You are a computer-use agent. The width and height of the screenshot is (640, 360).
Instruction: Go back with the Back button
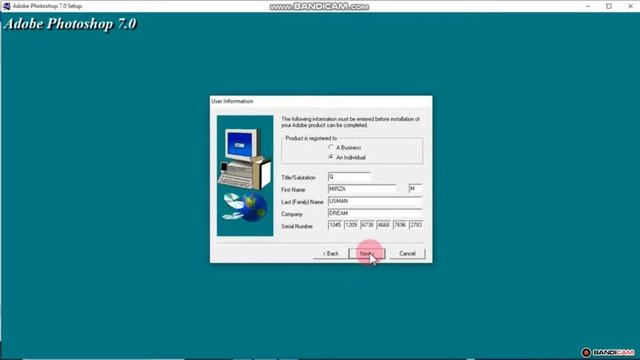click(x=331, y=253)
